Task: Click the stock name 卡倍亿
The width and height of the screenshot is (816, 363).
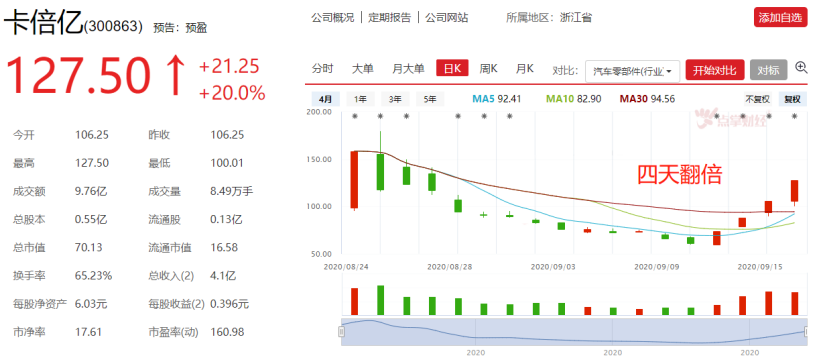Action: [x=44, y=23]
